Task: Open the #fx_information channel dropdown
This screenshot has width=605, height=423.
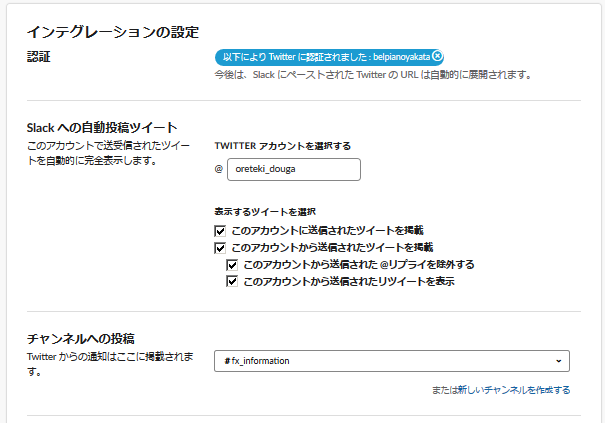Action: (x=392, y=361)
